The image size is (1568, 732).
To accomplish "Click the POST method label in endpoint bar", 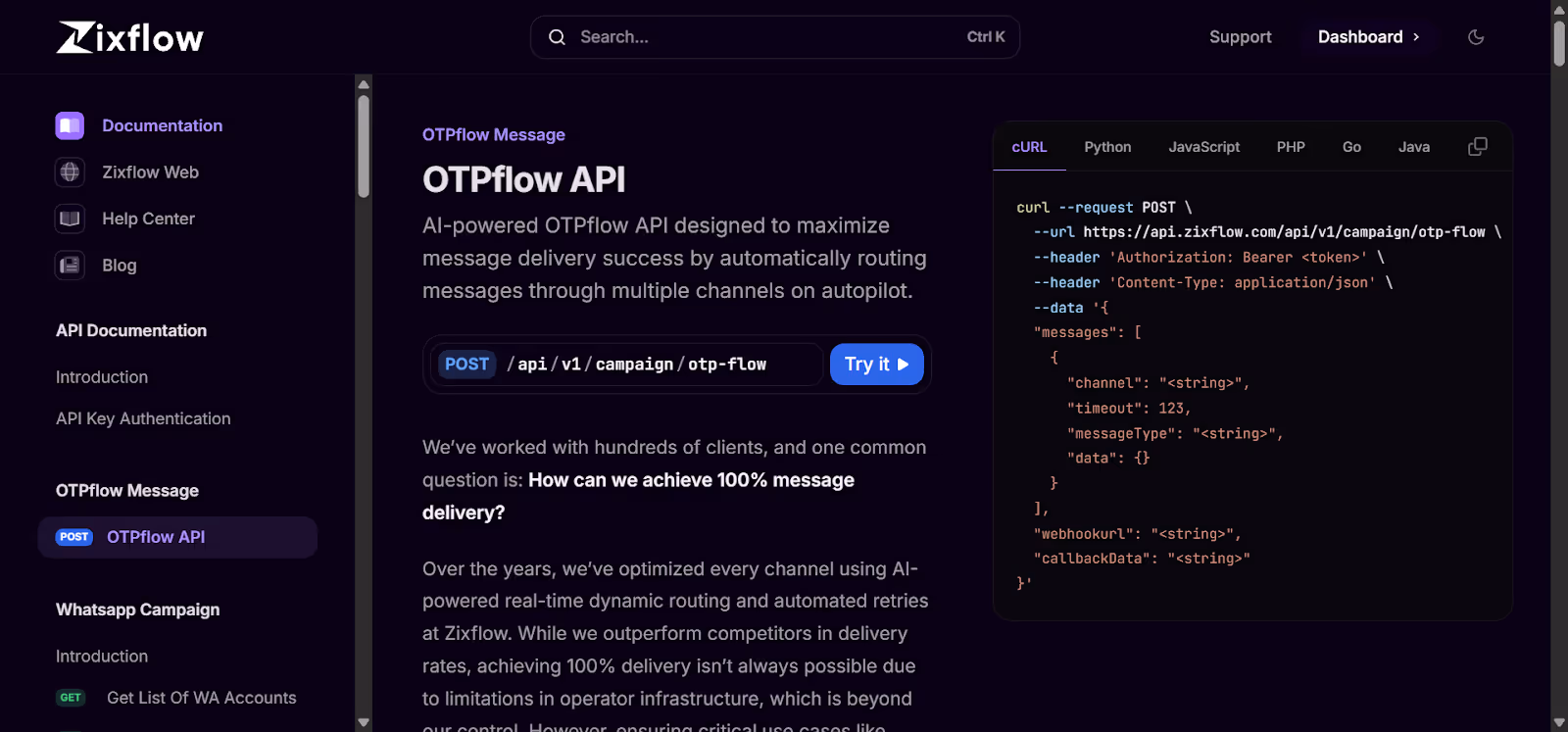I will tap(466, 365).
